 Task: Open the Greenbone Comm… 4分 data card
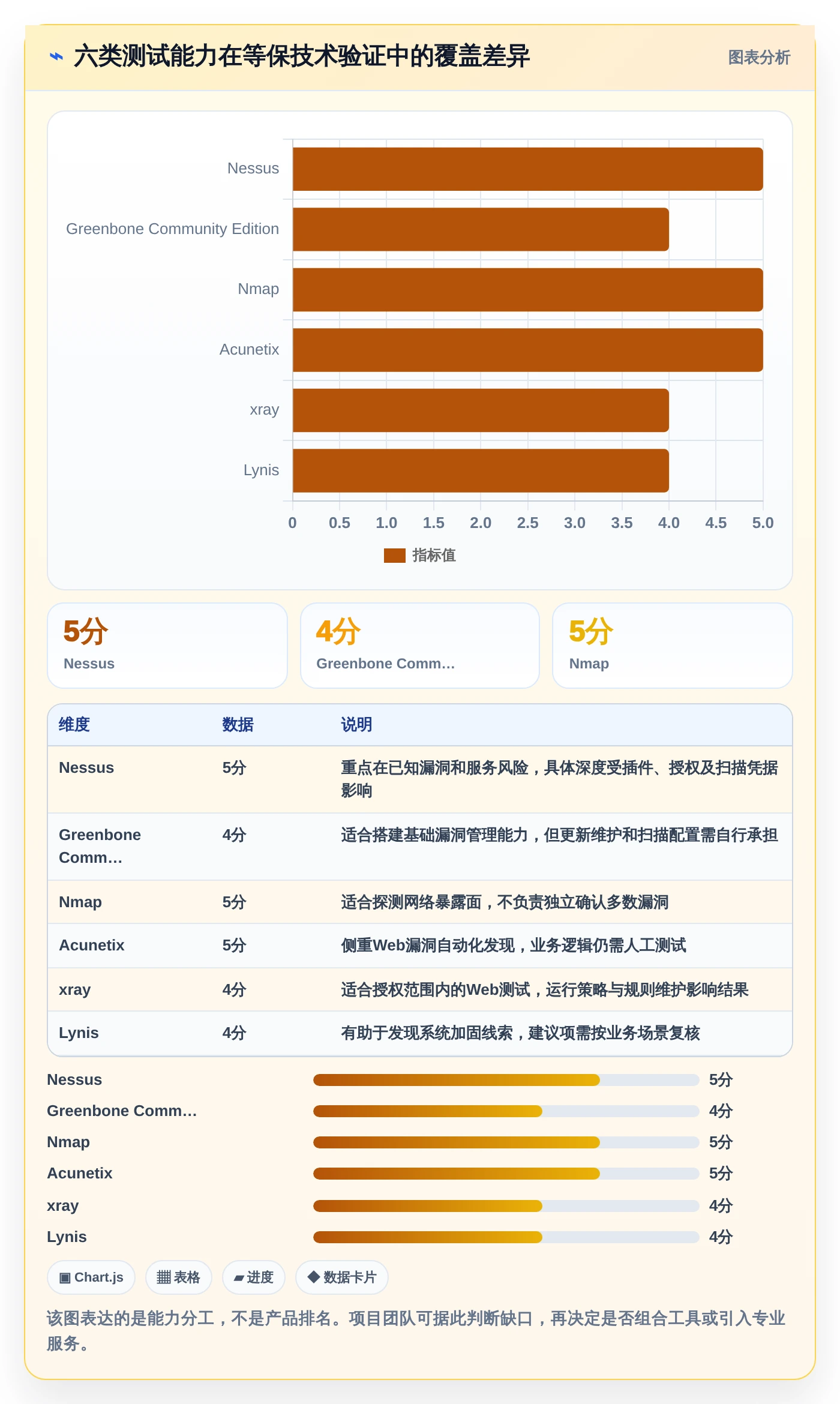click(x=420, y=646)
